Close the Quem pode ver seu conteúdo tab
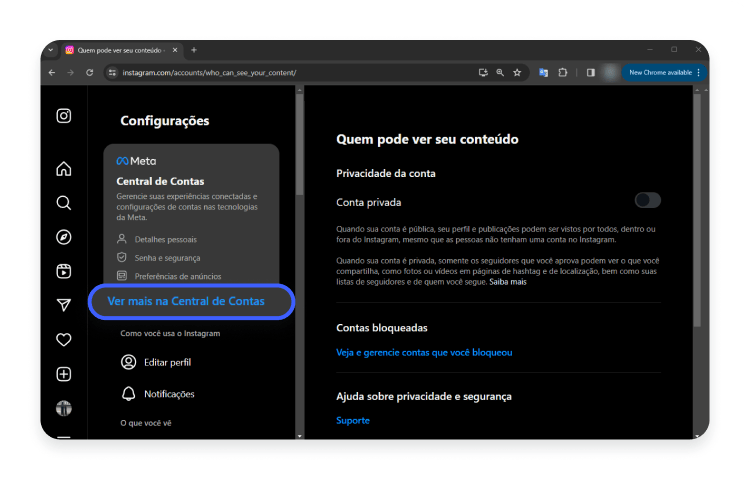The image size is (750, 479). click(175, 50)
